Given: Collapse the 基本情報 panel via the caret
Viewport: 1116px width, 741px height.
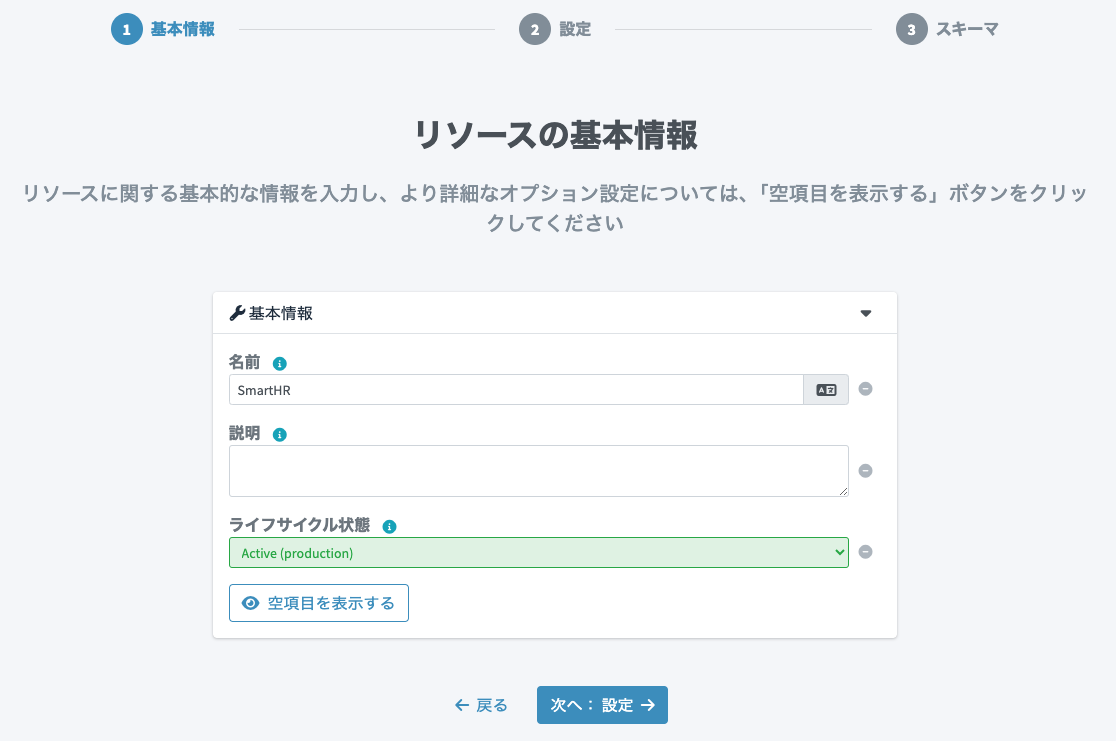Looking at the screenshot, I should pyautogui.click(x=865, y=313).
